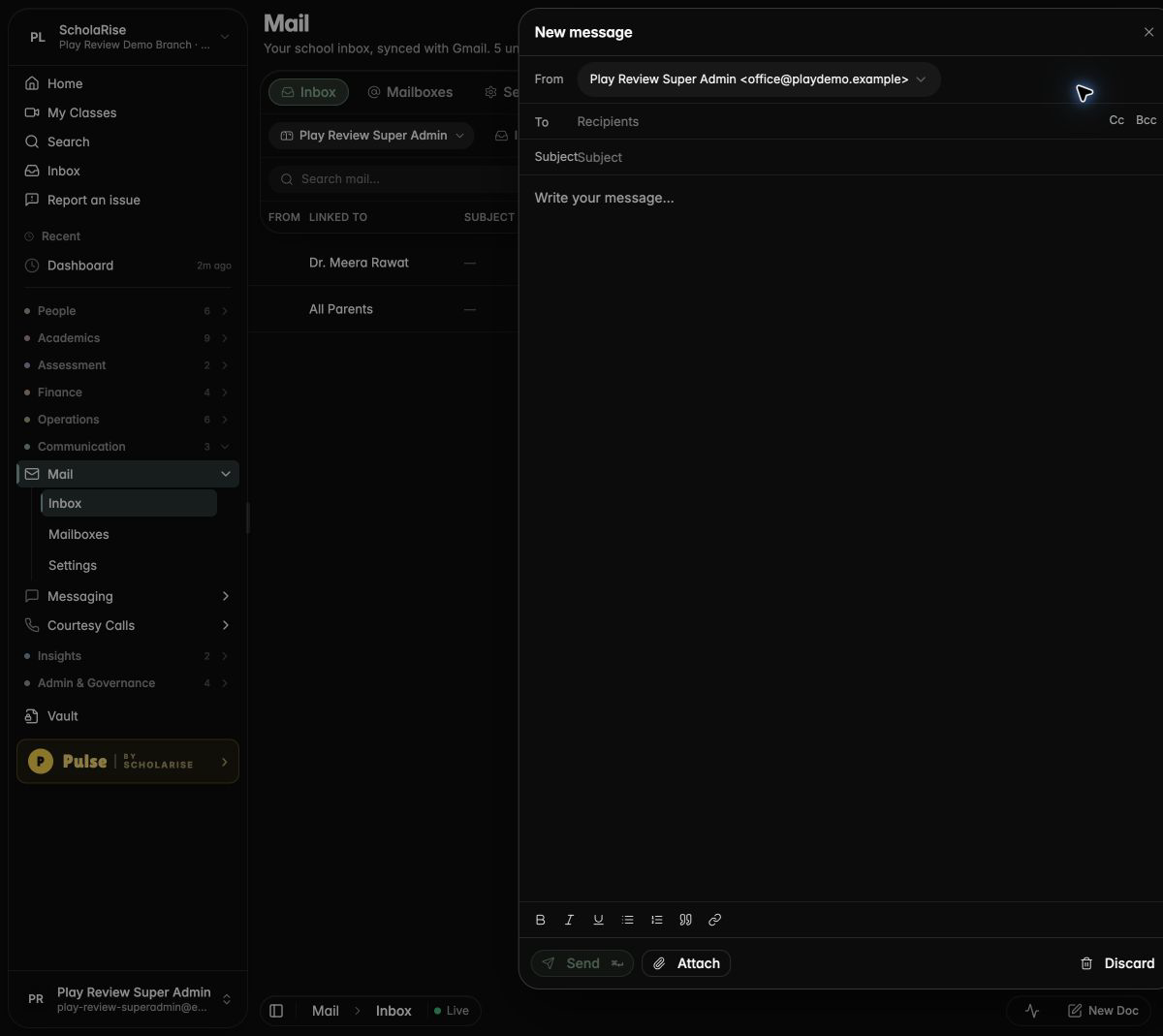Click the LINKED TO column header
This screenshot has height=1036, width=1163.
(x=338, y=217)
